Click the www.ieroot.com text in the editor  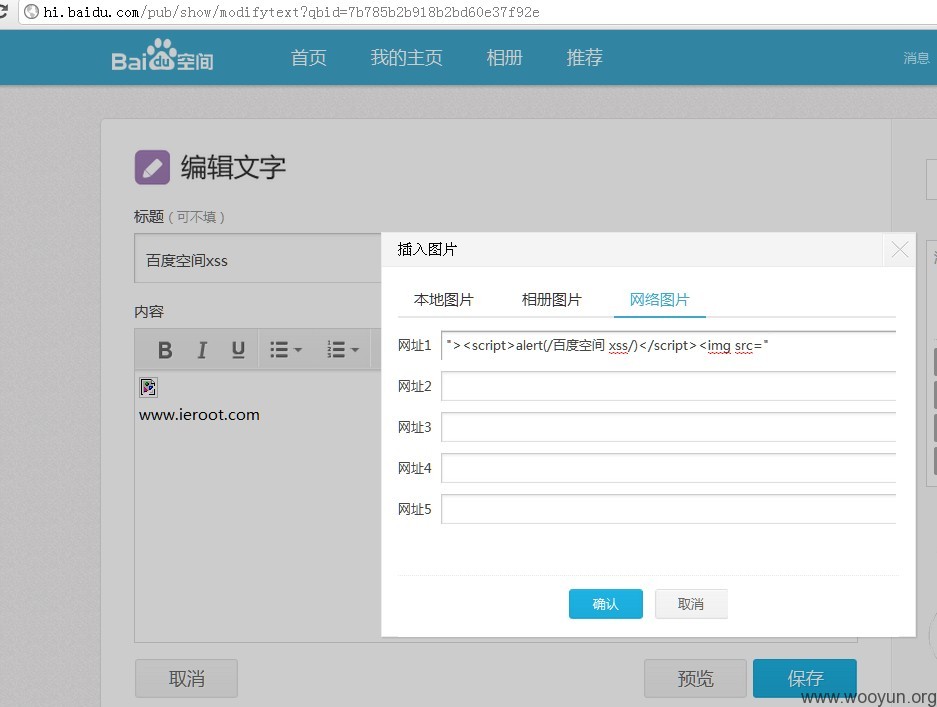point(199,415)
